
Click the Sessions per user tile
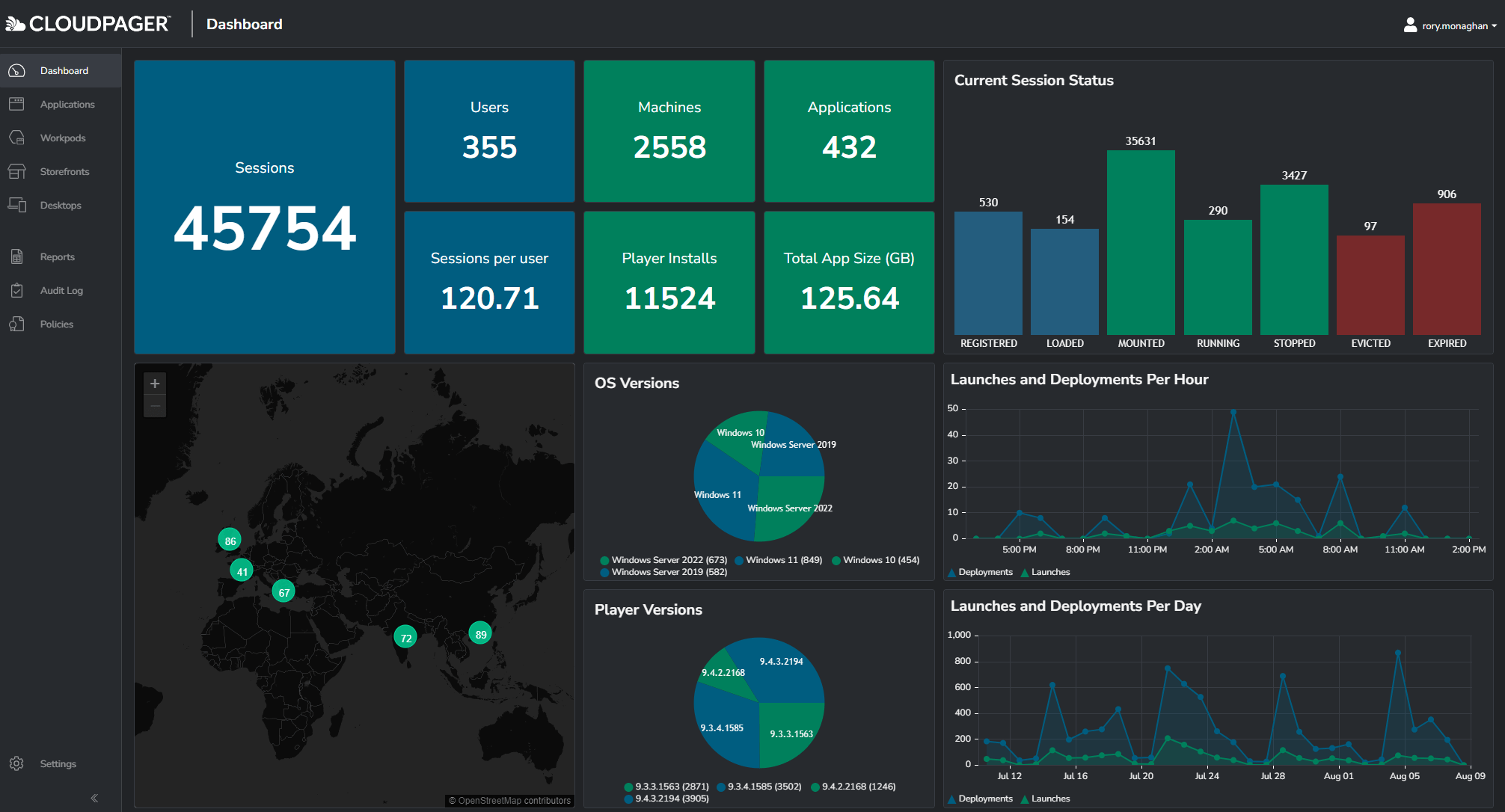click(x=489, y=283)
